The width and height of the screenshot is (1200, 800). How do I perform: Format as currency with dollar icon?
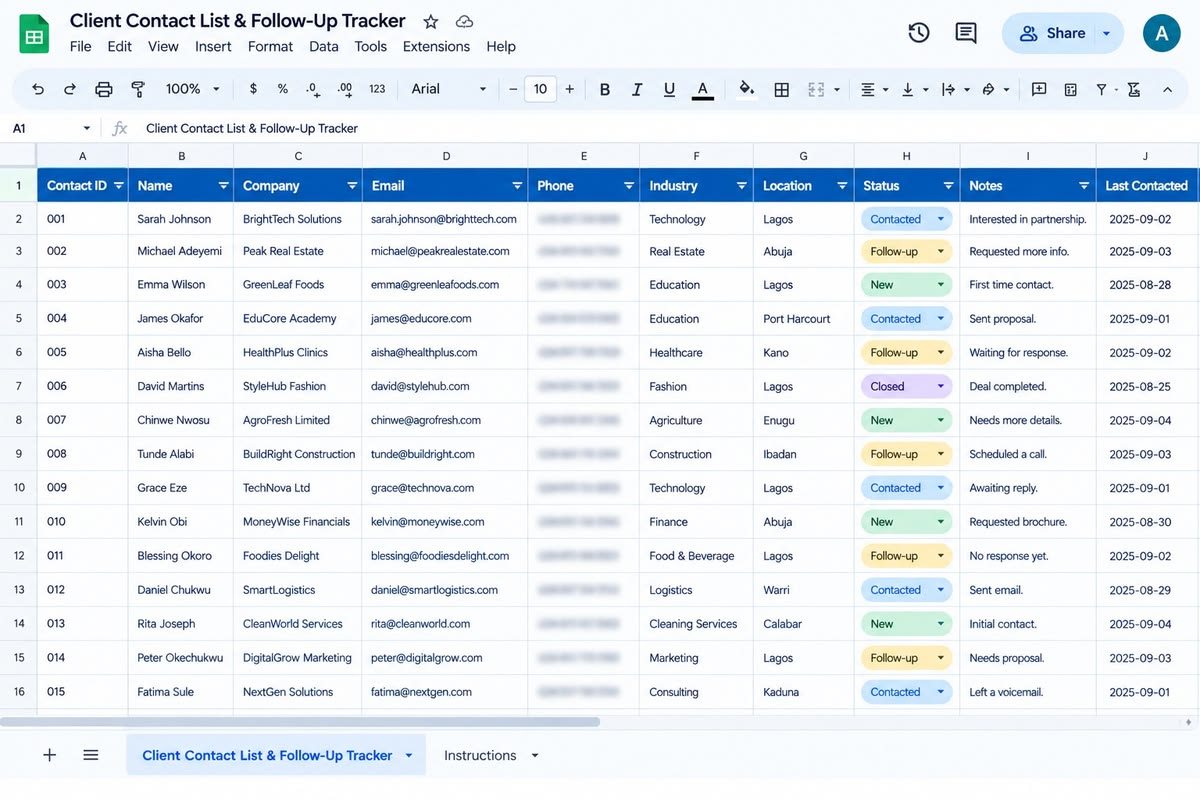(253, 89)
